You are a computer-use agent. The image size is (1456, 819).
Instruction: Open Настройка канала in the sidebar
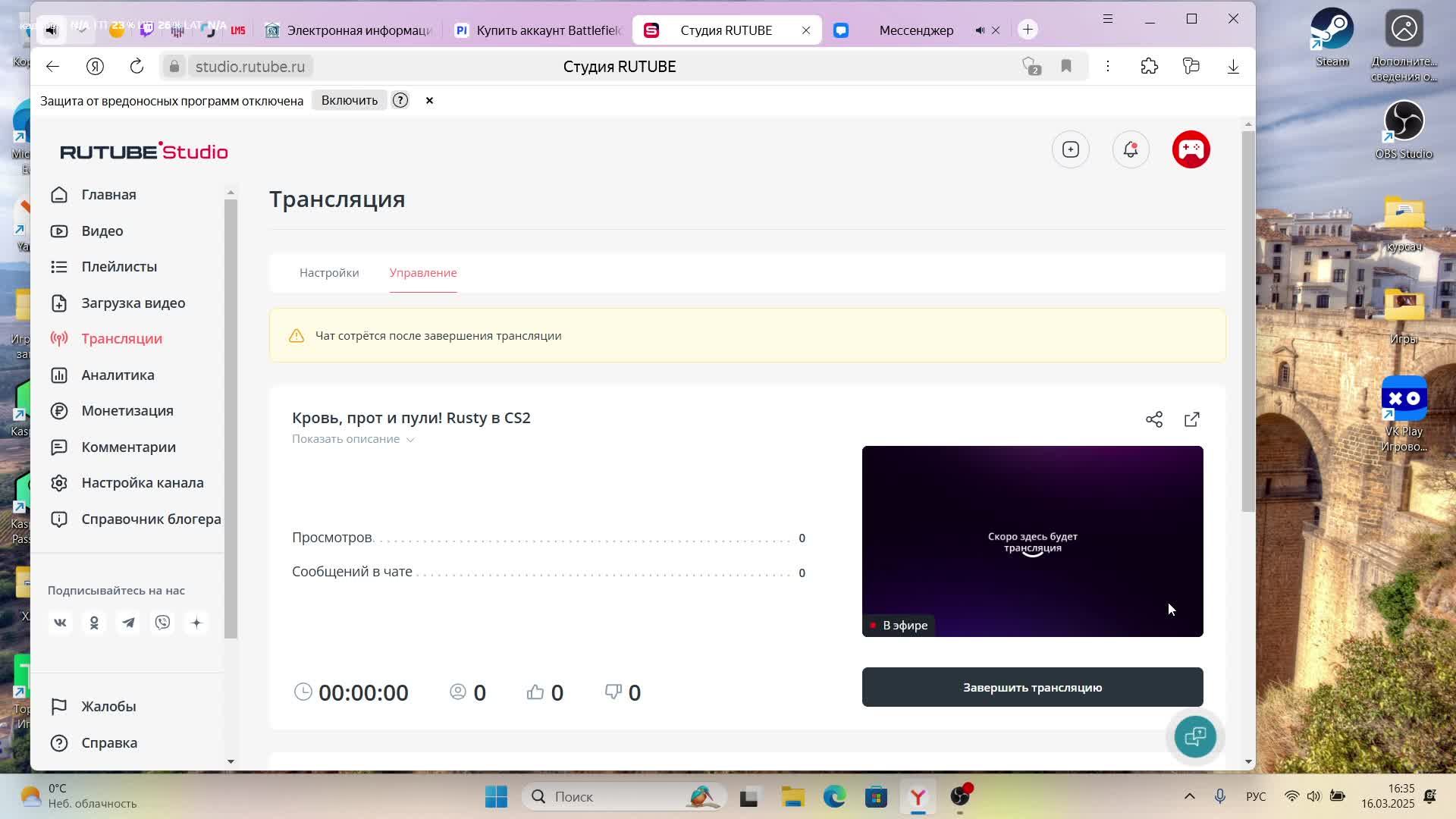pos(127,483)
